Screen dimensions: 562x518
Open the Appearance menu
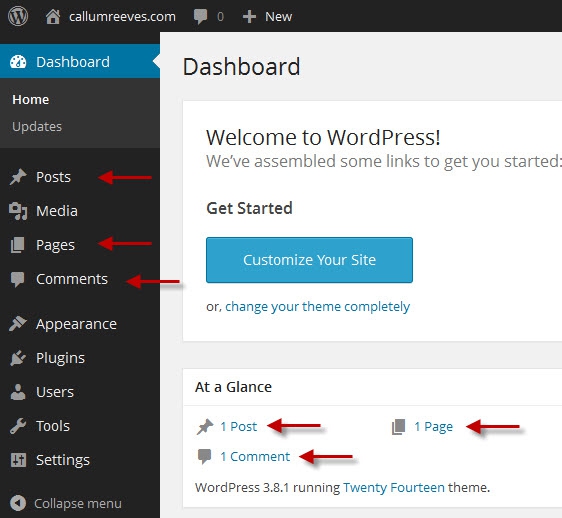[x=76, y=324]
